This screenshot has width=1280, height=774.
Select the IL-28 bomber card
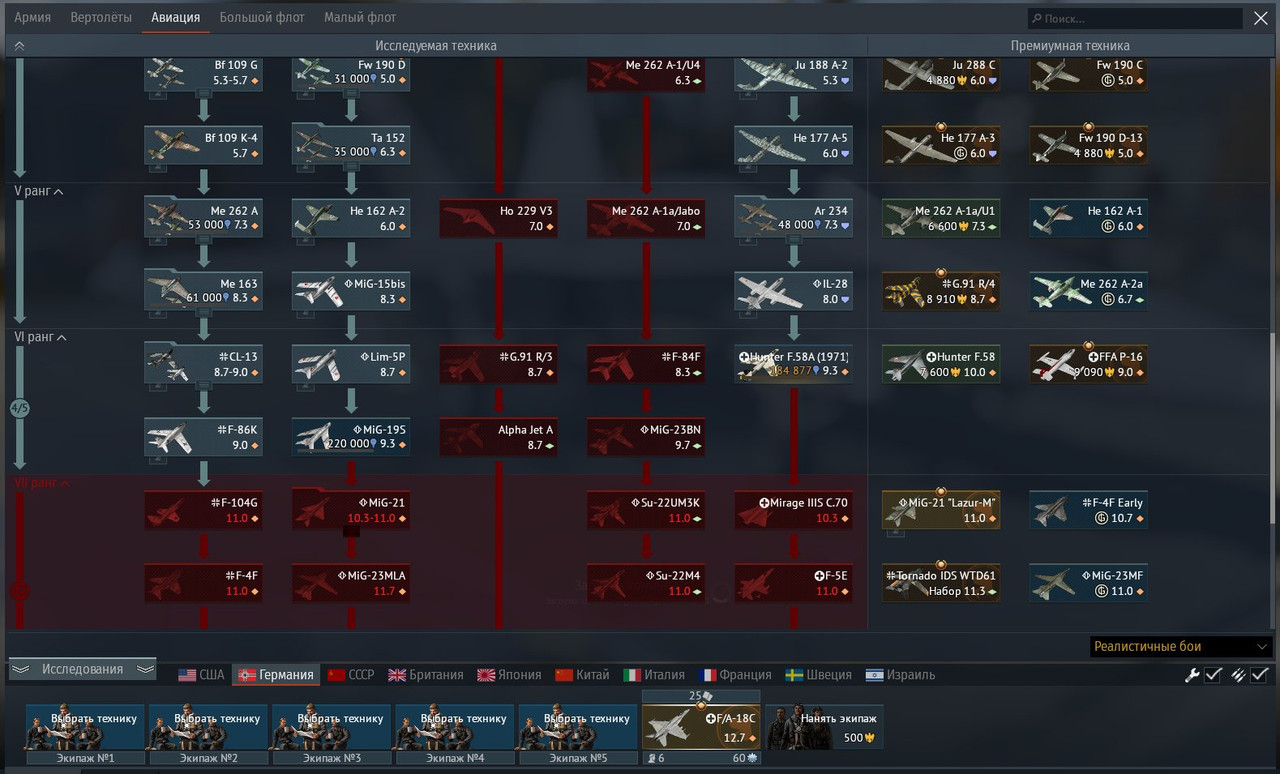794,291
